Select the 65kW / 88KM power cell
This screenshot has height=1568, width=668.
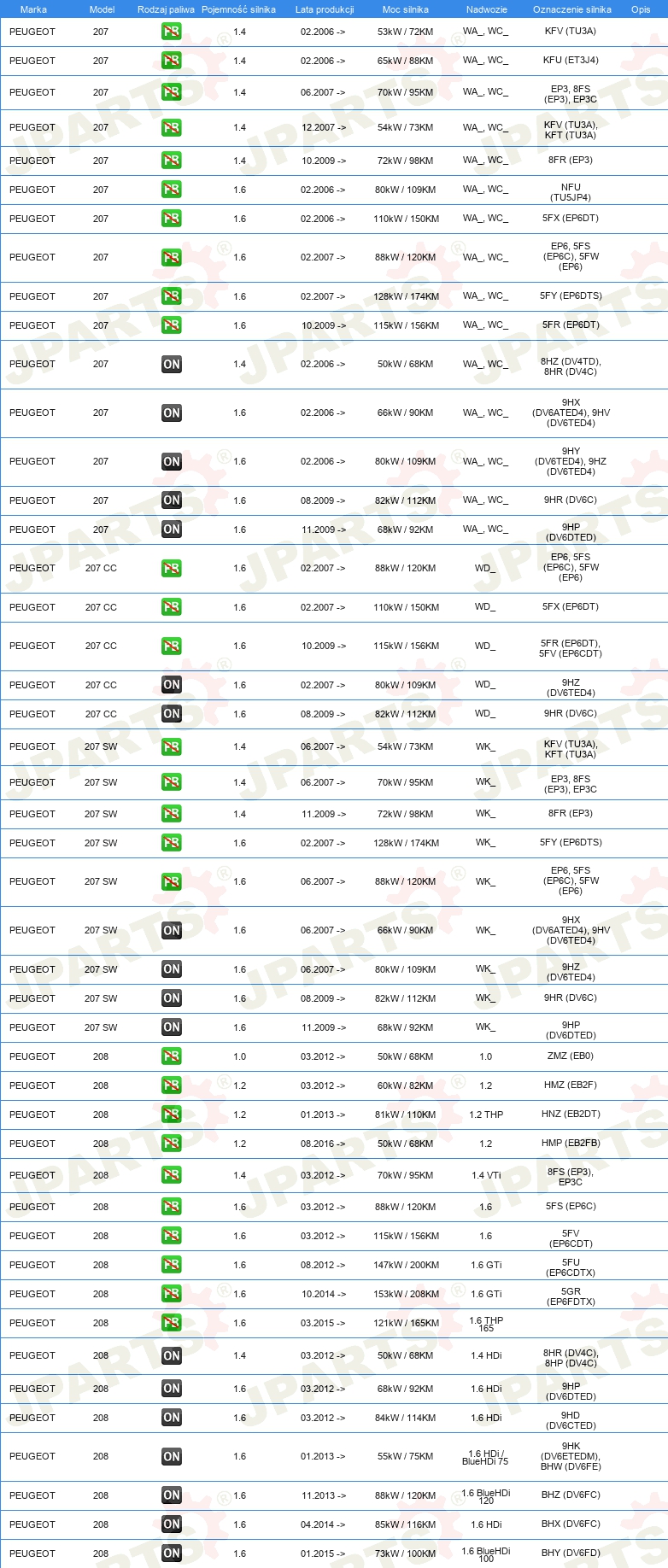406,61
